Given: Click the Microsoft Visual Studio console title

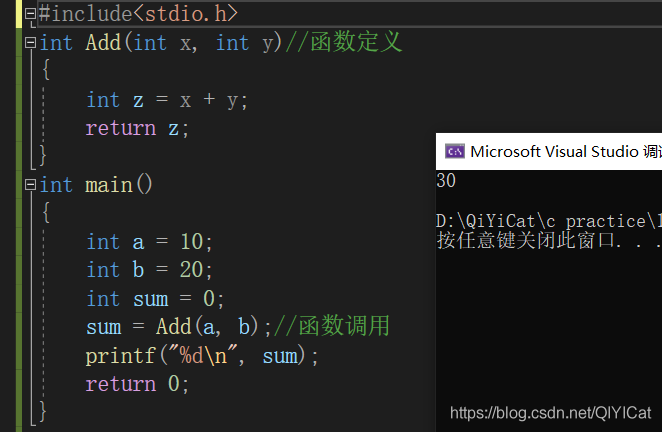Looking at the screenshot, I should point(565,151).
